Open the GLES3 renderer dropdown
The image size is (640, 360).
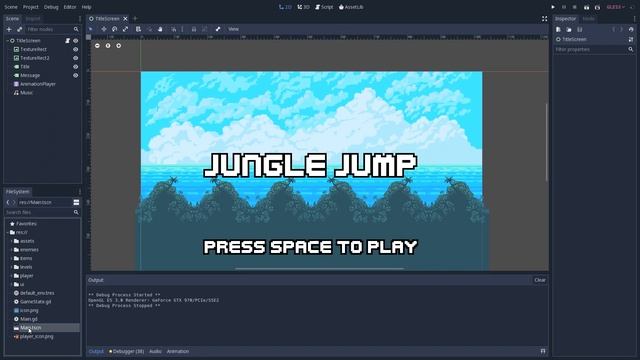(616, 7)
